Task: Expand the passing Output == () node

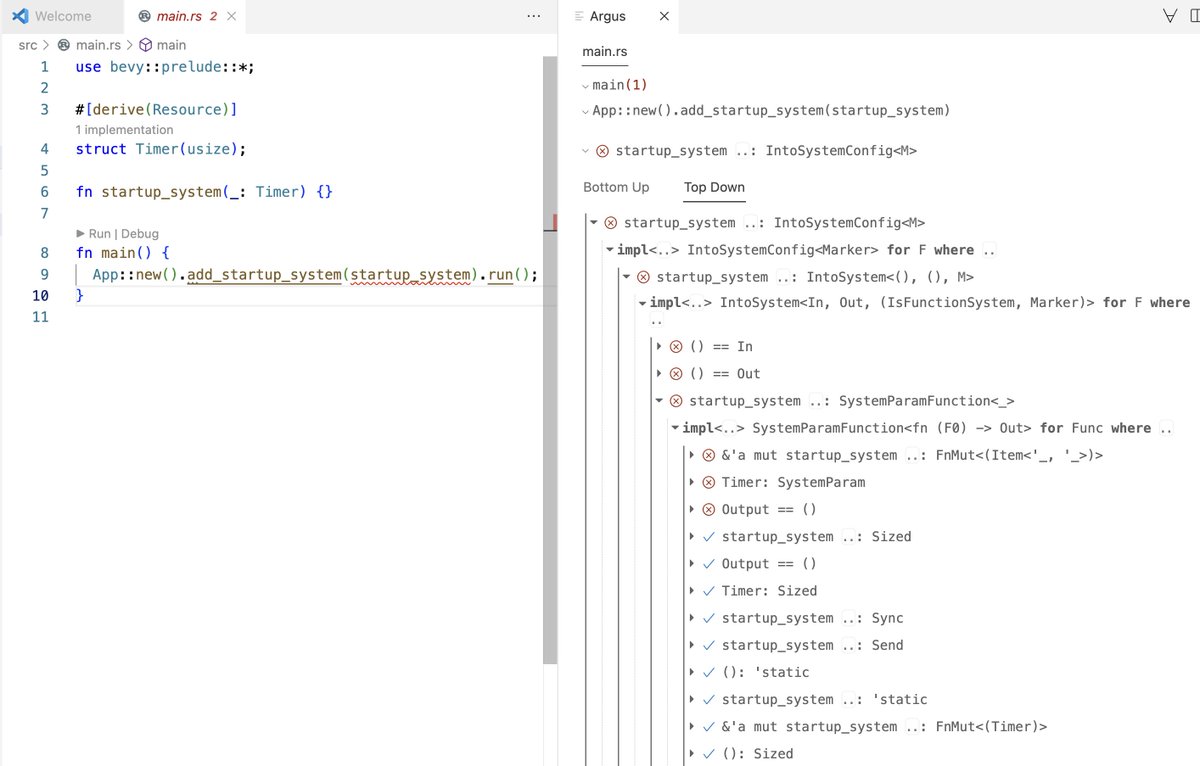Action: (692, 564)
